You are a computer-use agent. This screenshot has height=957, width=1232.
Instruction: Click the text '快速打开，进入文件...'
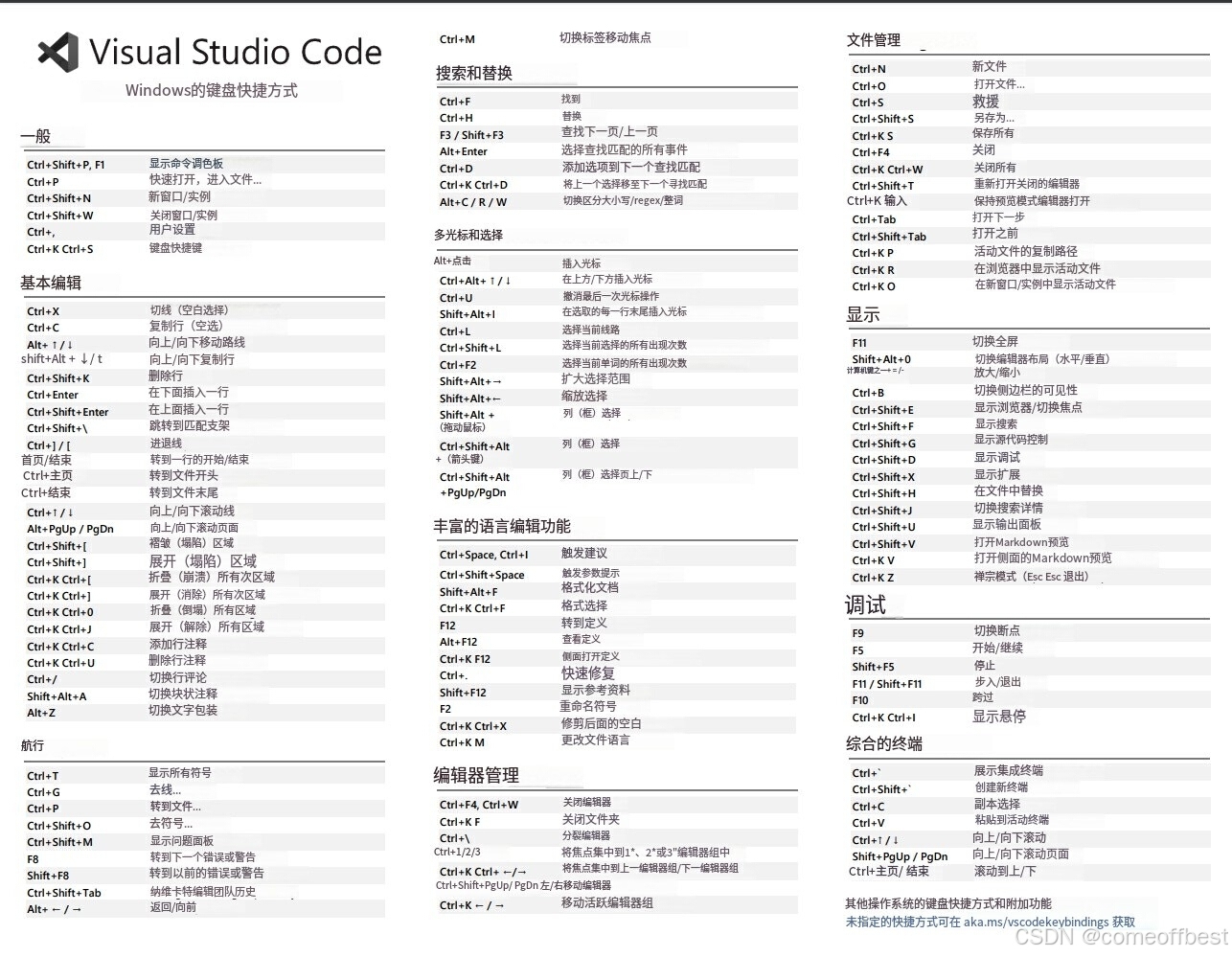[x=205, y=179]
